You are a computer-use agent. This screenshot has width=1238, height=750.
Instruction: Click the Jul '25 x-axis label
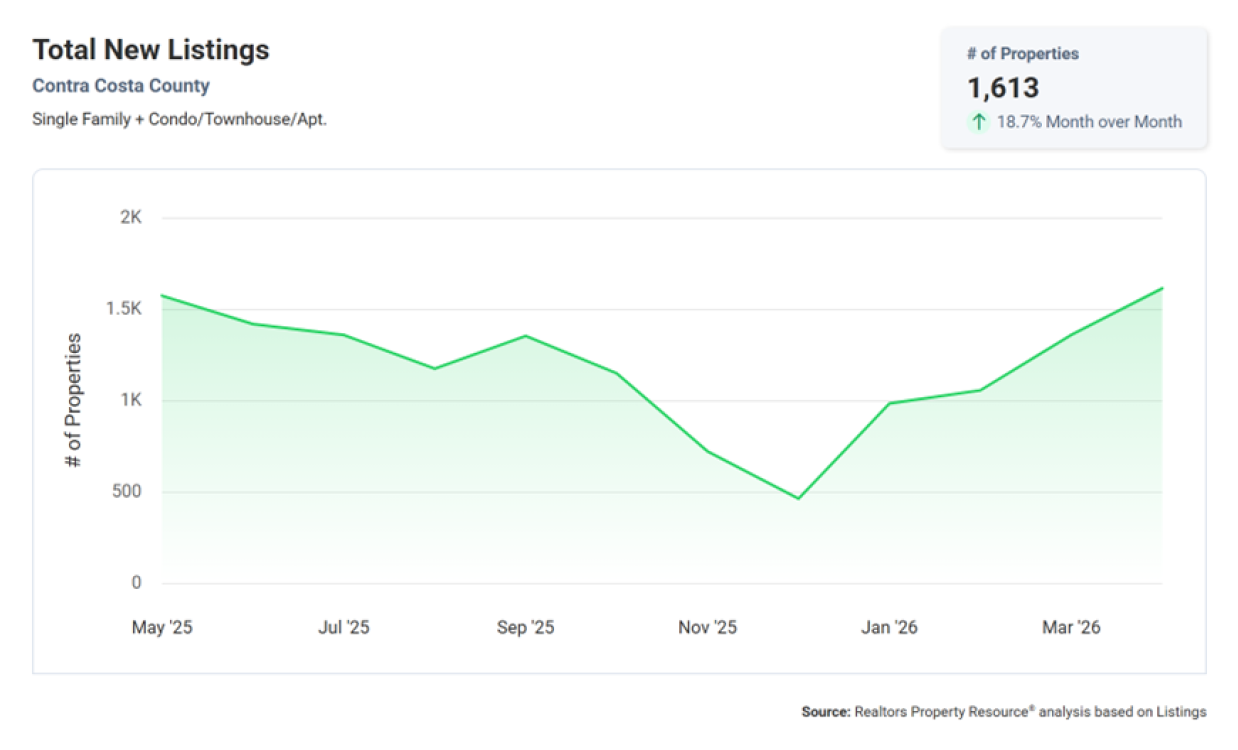point(344,628)
